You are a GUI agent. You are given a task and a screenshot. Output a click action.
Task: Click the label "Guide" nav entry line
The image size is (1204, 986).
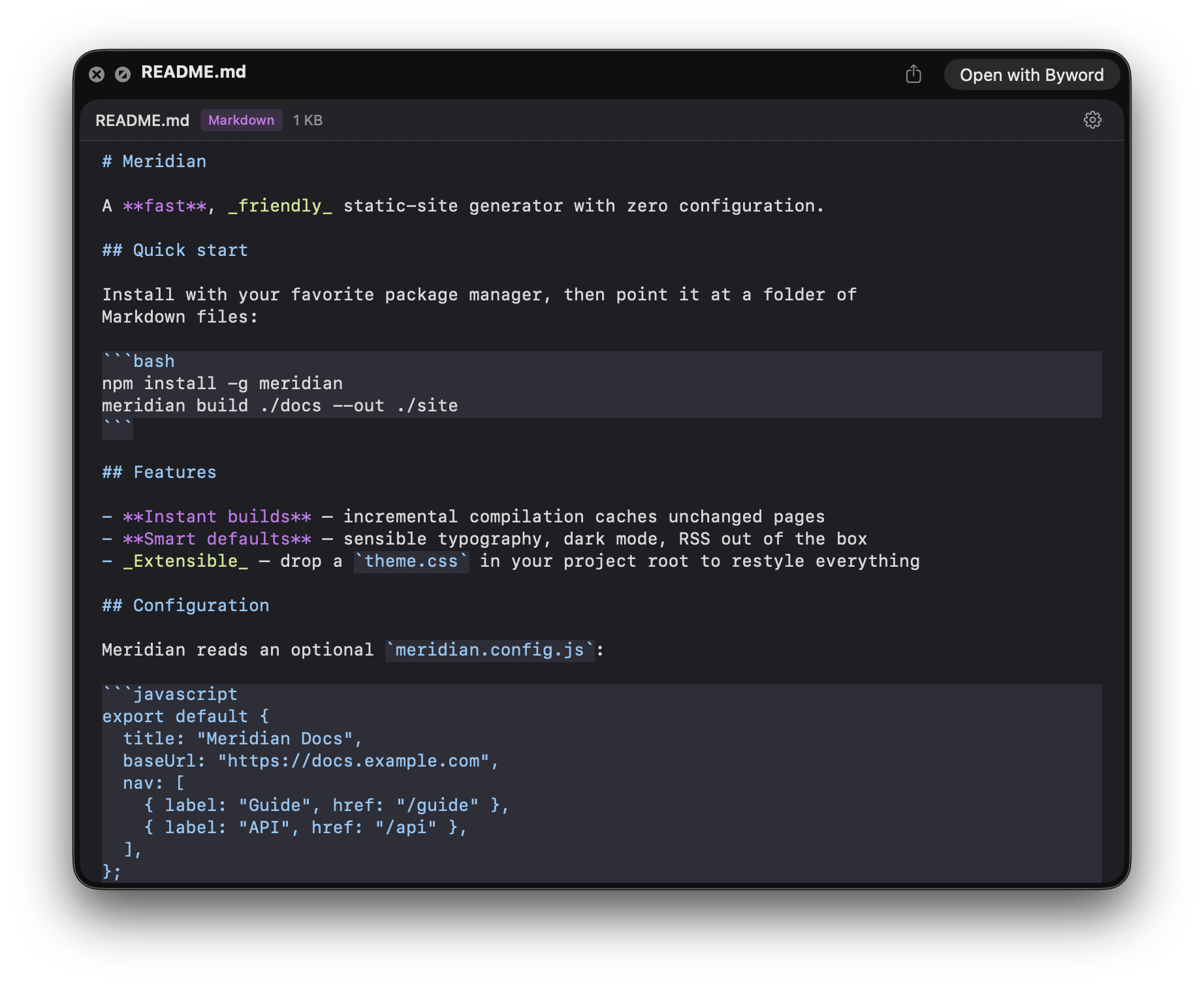tap(326, 806)
